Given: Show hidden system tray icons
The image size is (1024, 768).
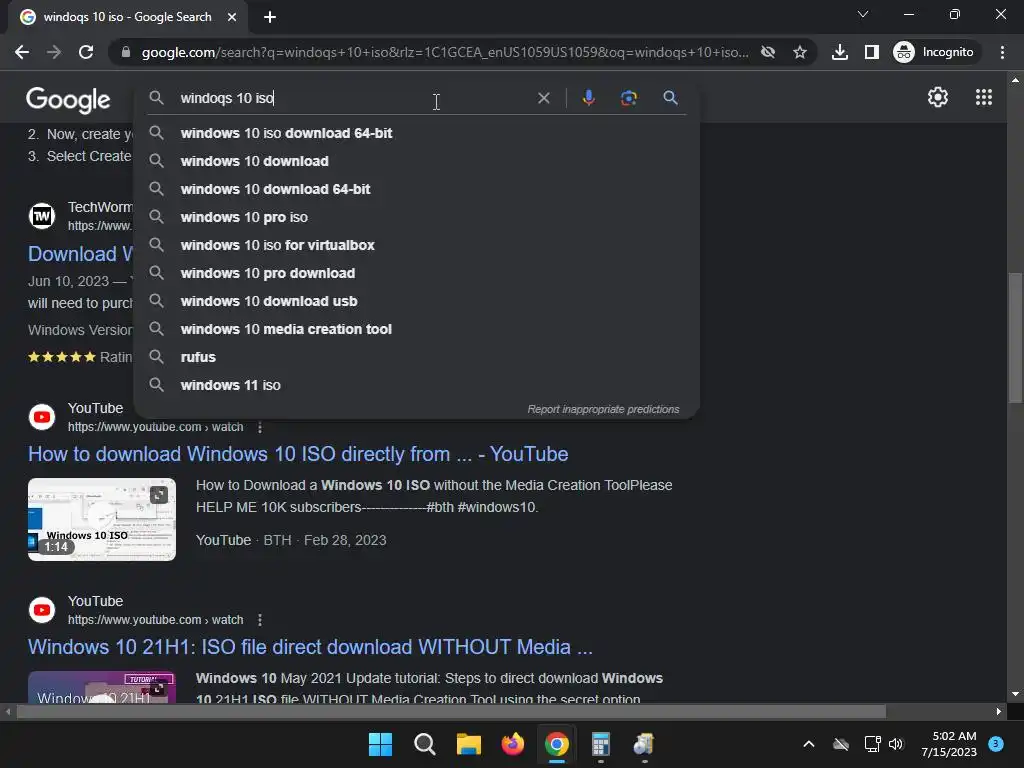Looking at the screenshot, I should [808, 744].
